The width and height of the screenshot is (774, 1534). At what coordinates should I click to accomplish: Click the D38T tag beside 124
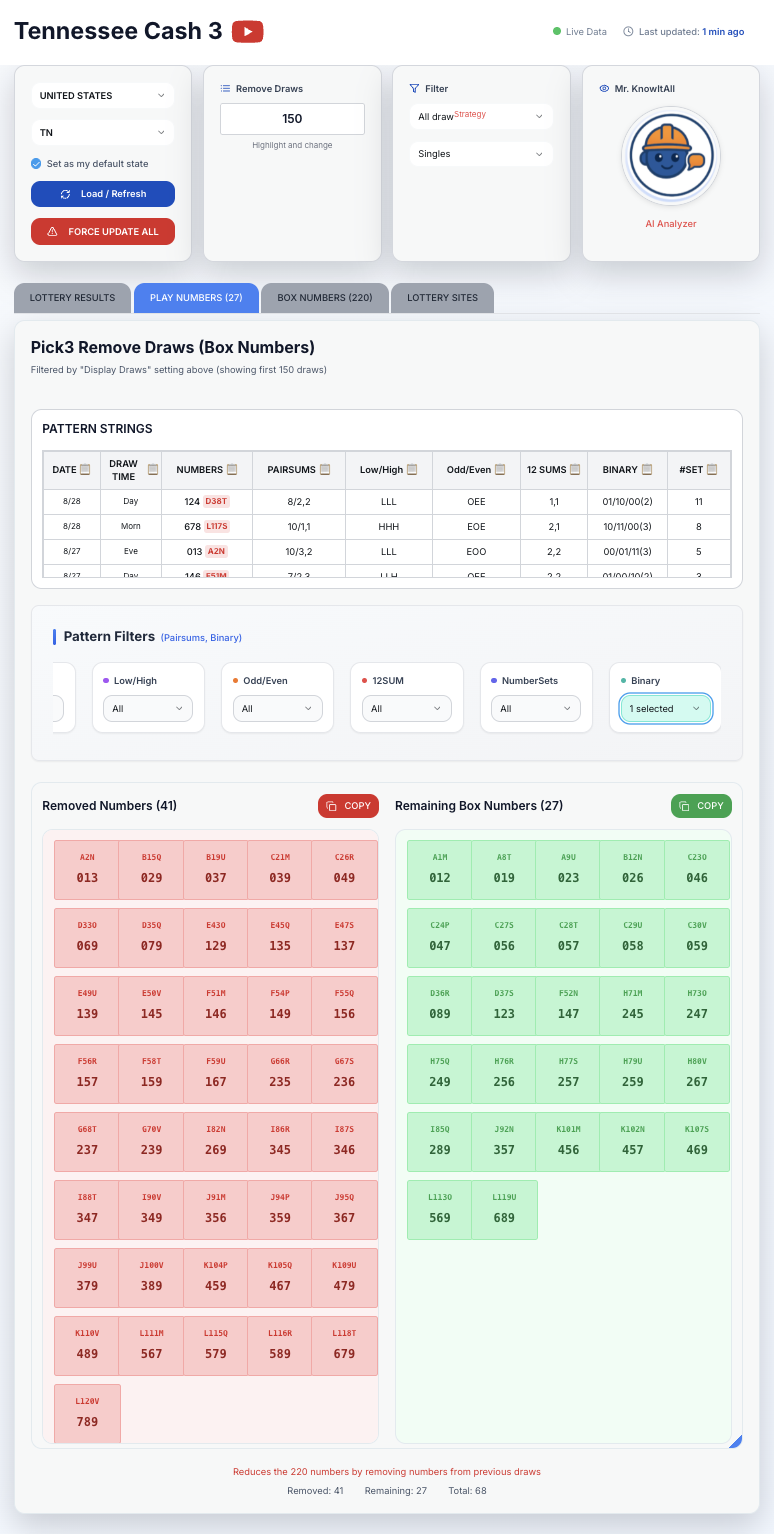217,501
